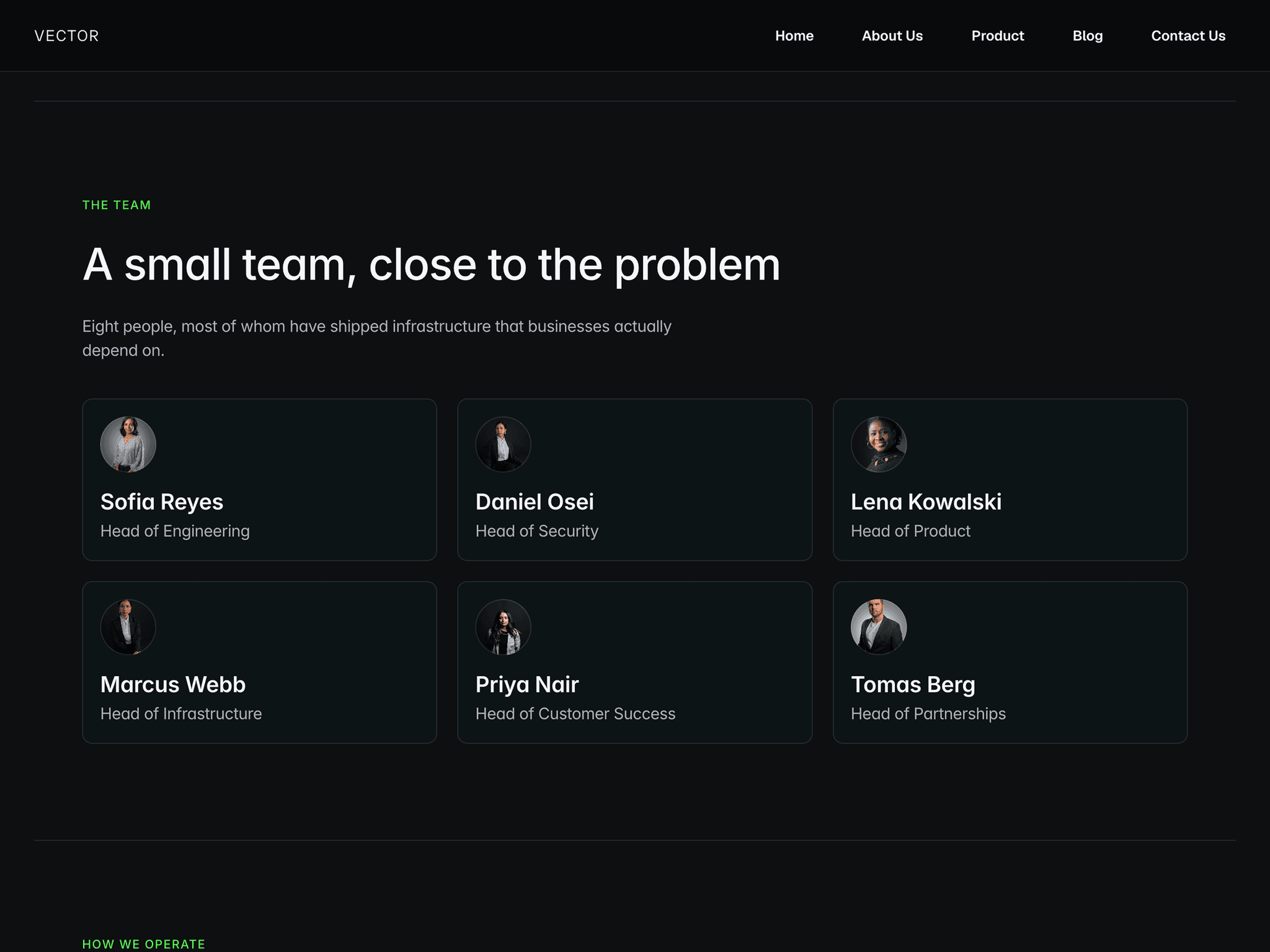Click Lena Kowalski's Head of Product title
1270x952 pixels.
(x=910, y=531)
